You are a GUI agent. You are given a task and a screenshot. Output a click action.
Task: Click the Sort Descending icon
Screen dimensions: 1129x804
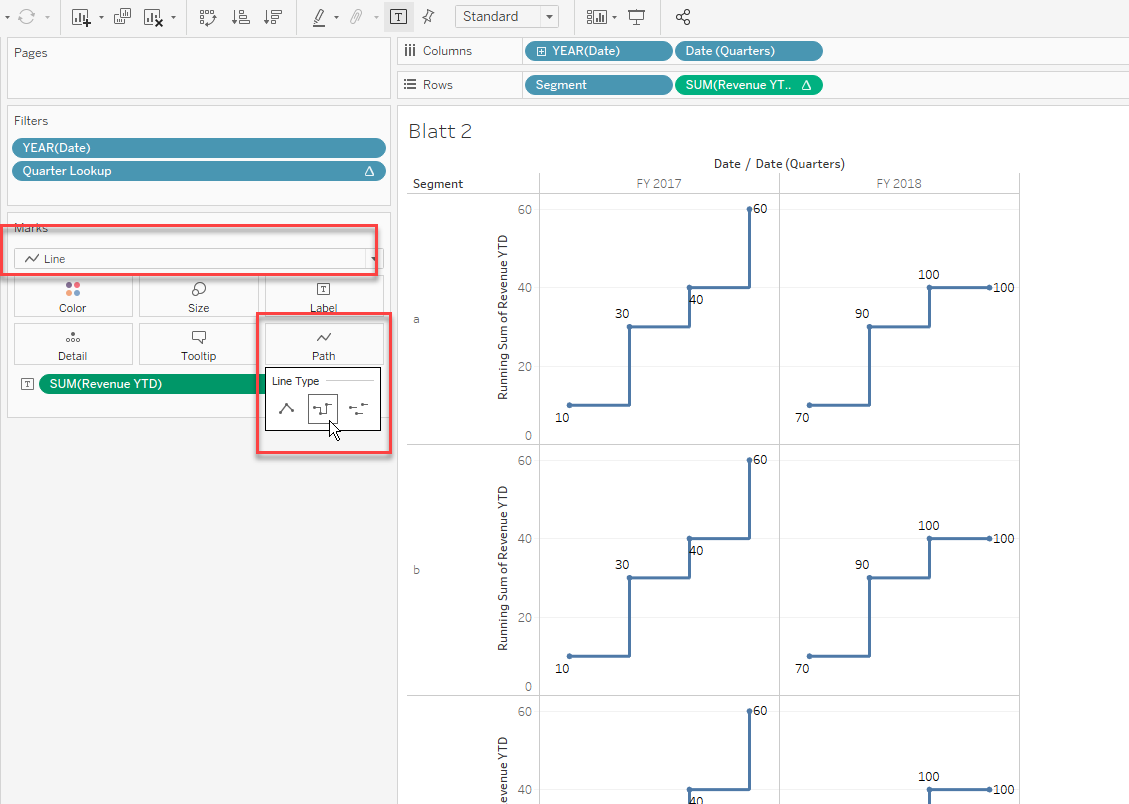(273, 17)
